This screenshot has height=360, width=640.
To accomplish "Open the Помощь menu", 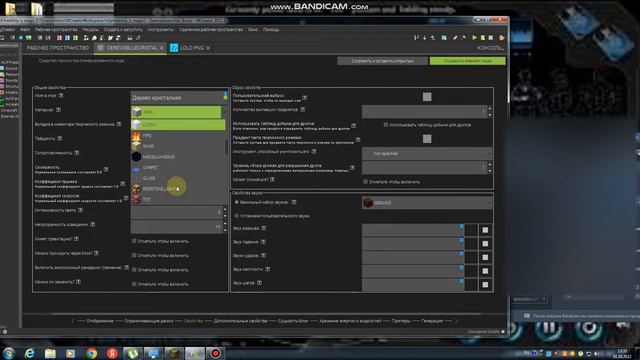I will coord(271,29).
